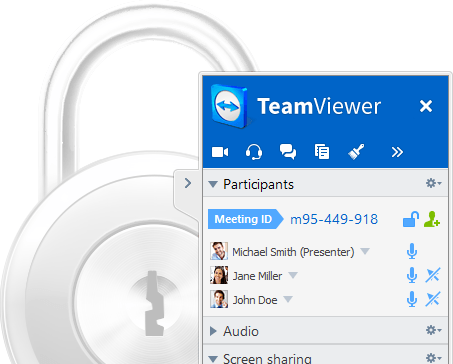Open Michael Smith (Presenter) dropdown menu
Viewport: 453px width, 364px height.
click(365, 251)
